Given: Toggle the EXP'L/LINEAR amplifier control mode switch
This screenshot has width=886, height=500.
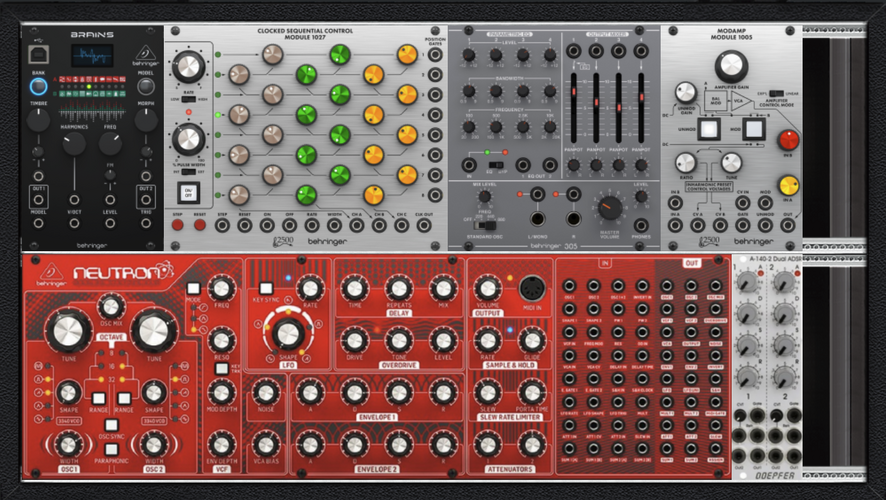Looking at the screenshot, I should pyautogui.click(x=777, y=93).
